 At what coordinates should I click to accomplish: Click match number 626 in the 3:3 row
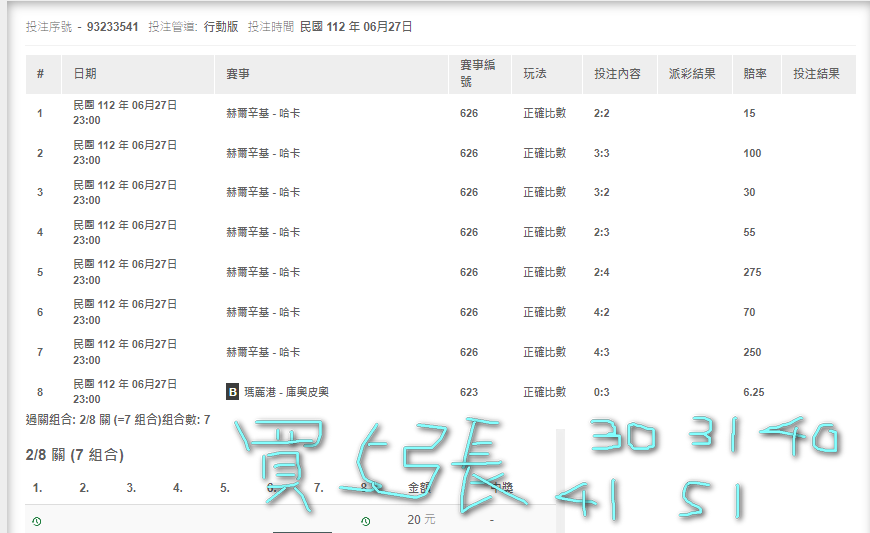[469, 153]
